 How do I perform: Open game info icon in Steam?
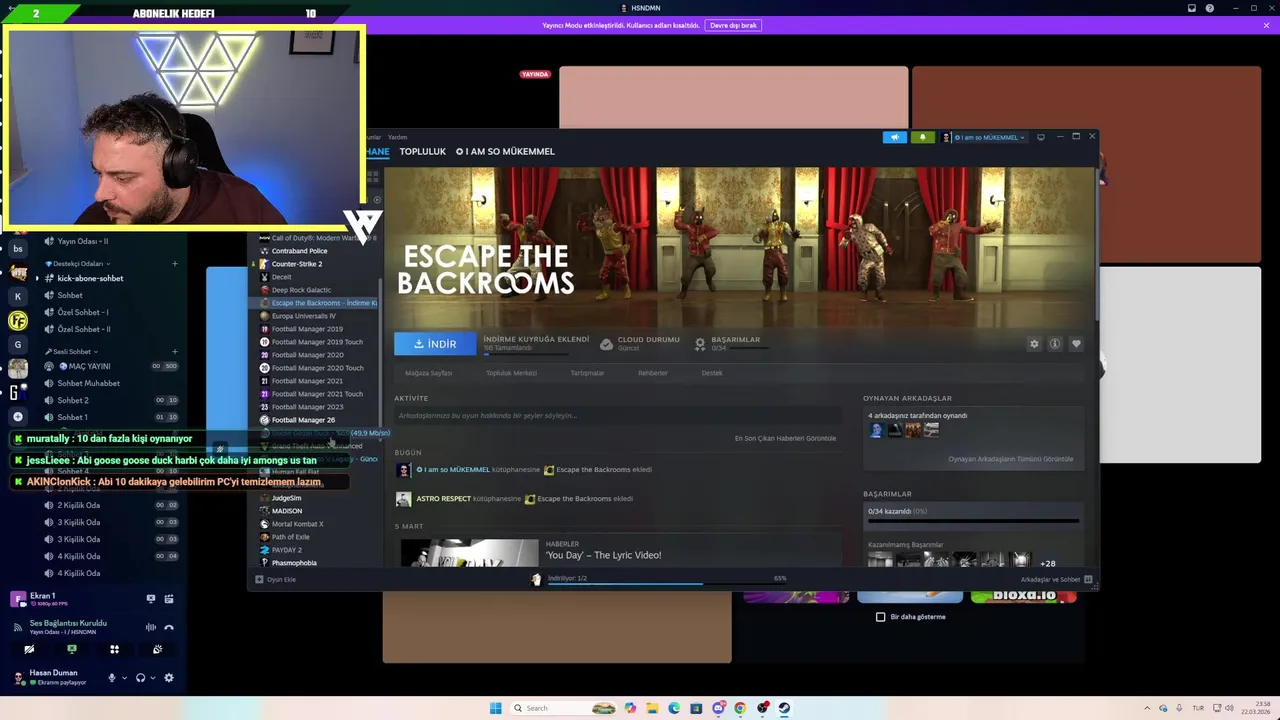point(1055,344)
